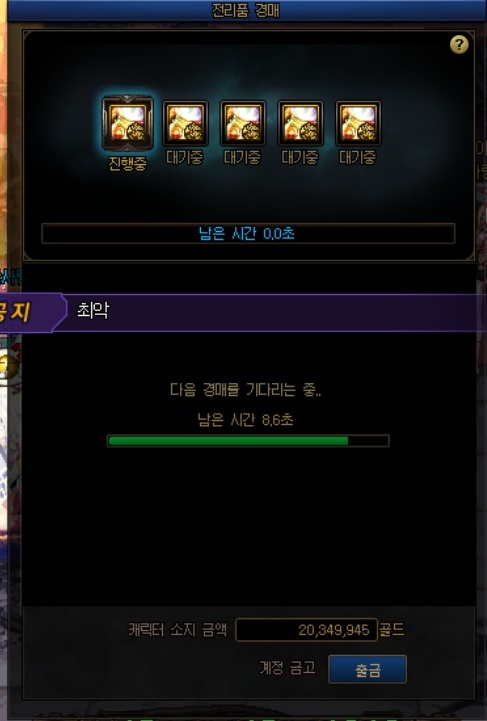Click the 진행중 status label
Screen dimensions: 487x721
pos(127,163)
